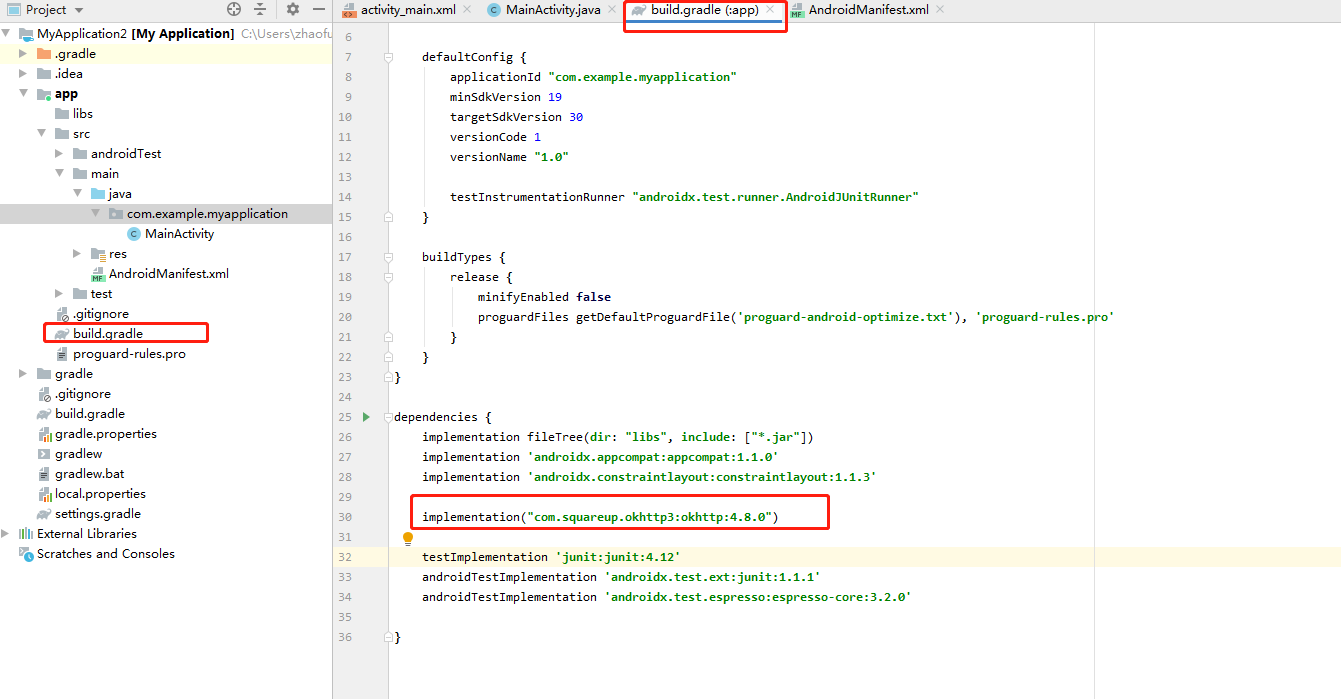
Task: Click the icon beside Scratches and Consoles
Action: 26,554
